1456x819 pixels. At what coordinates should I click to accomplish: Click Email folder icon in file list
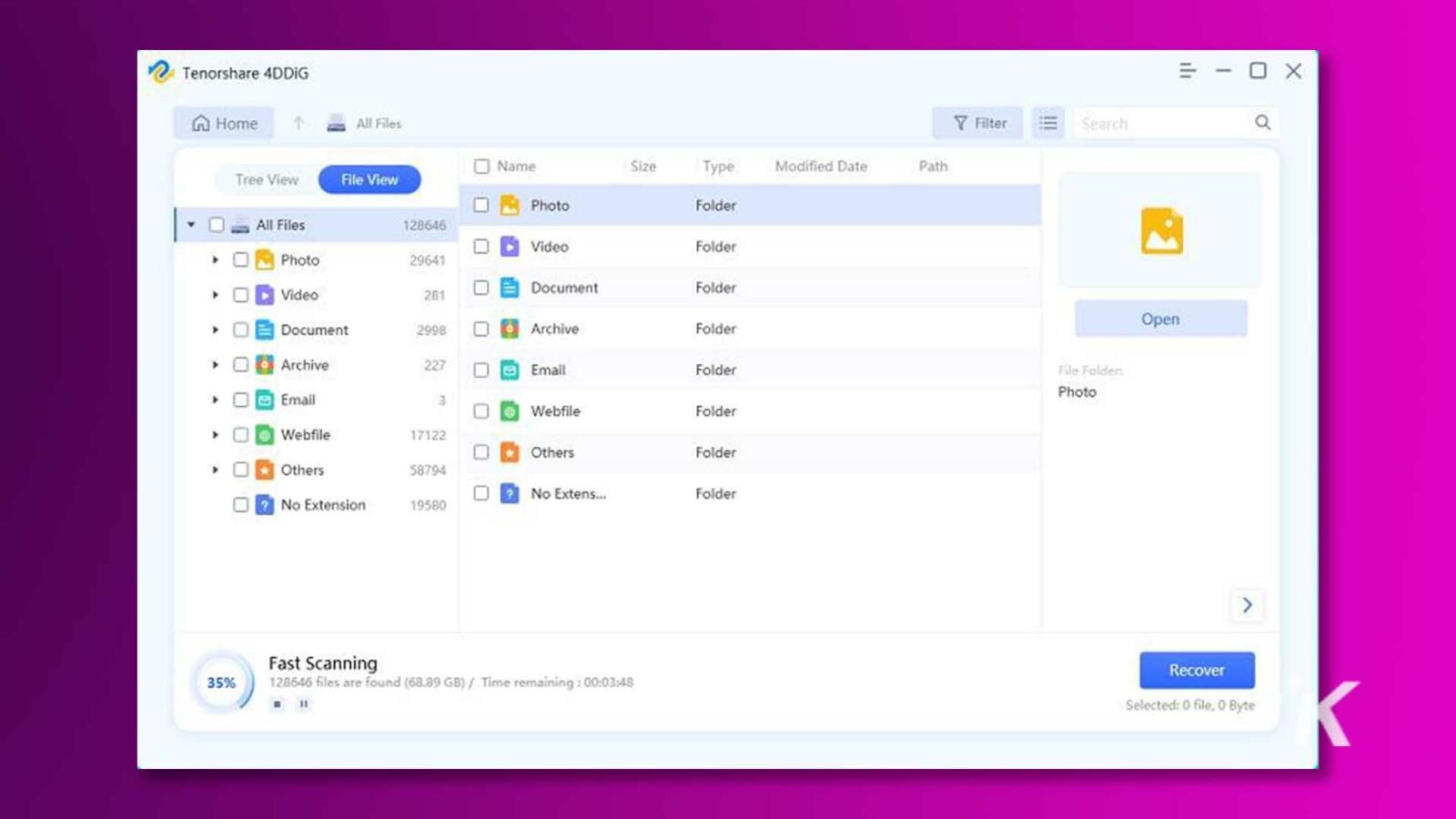pos(511,370)
